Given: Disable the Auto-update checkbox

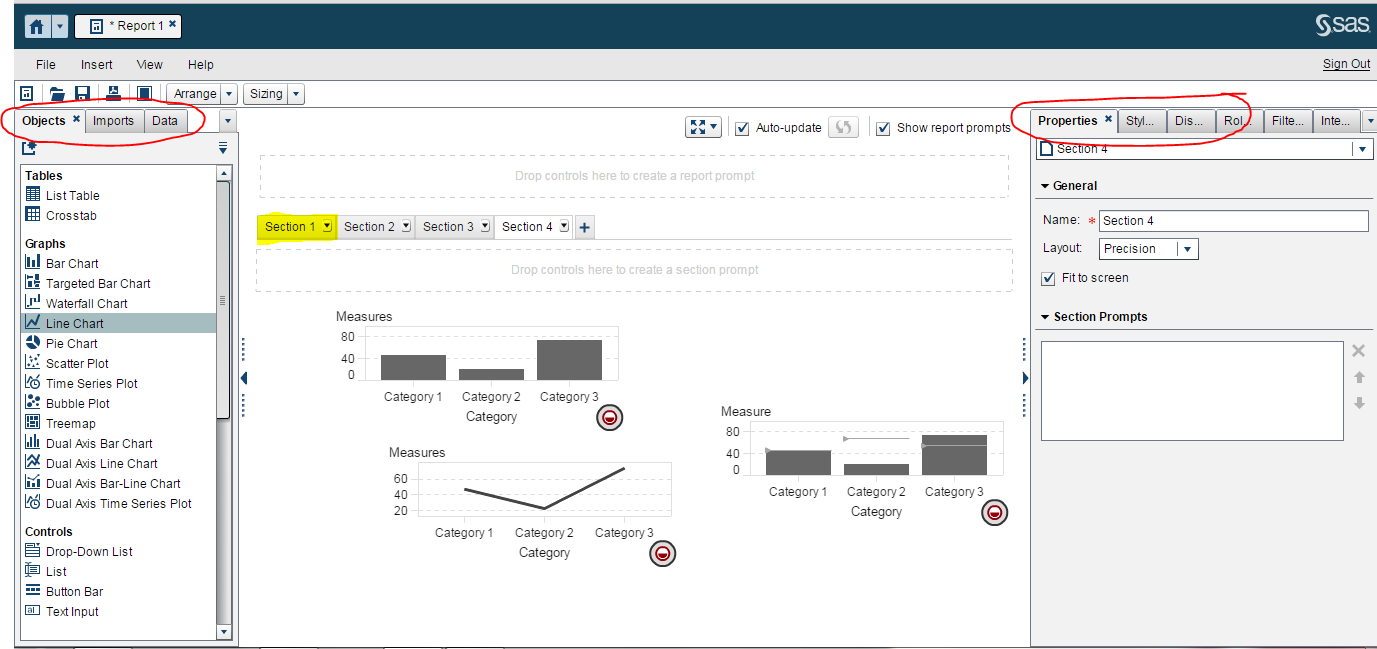Looking at the screenshot, I should (x=742, y=127).
